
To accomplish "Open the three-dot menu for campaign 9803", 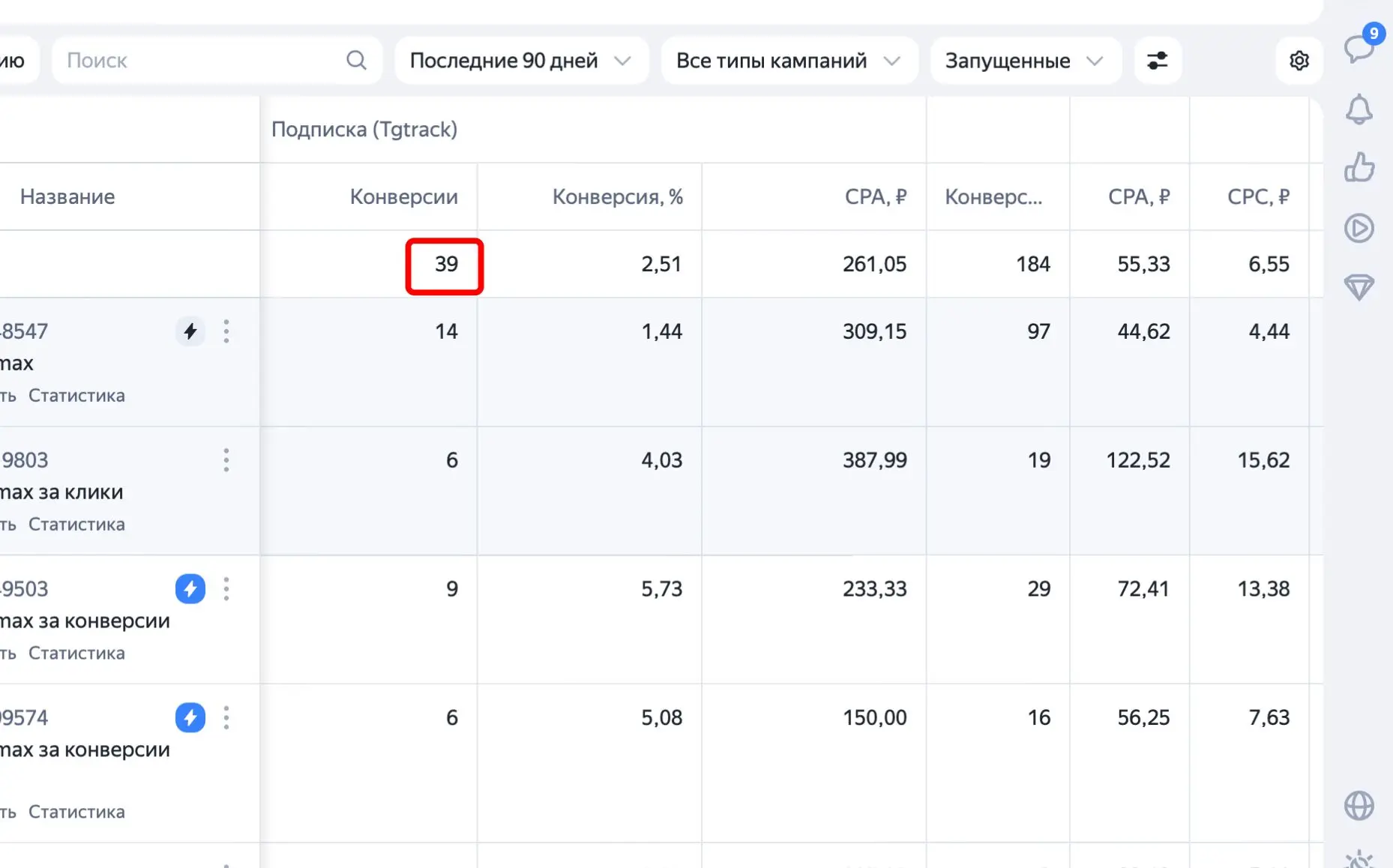I will pos(226,459).
